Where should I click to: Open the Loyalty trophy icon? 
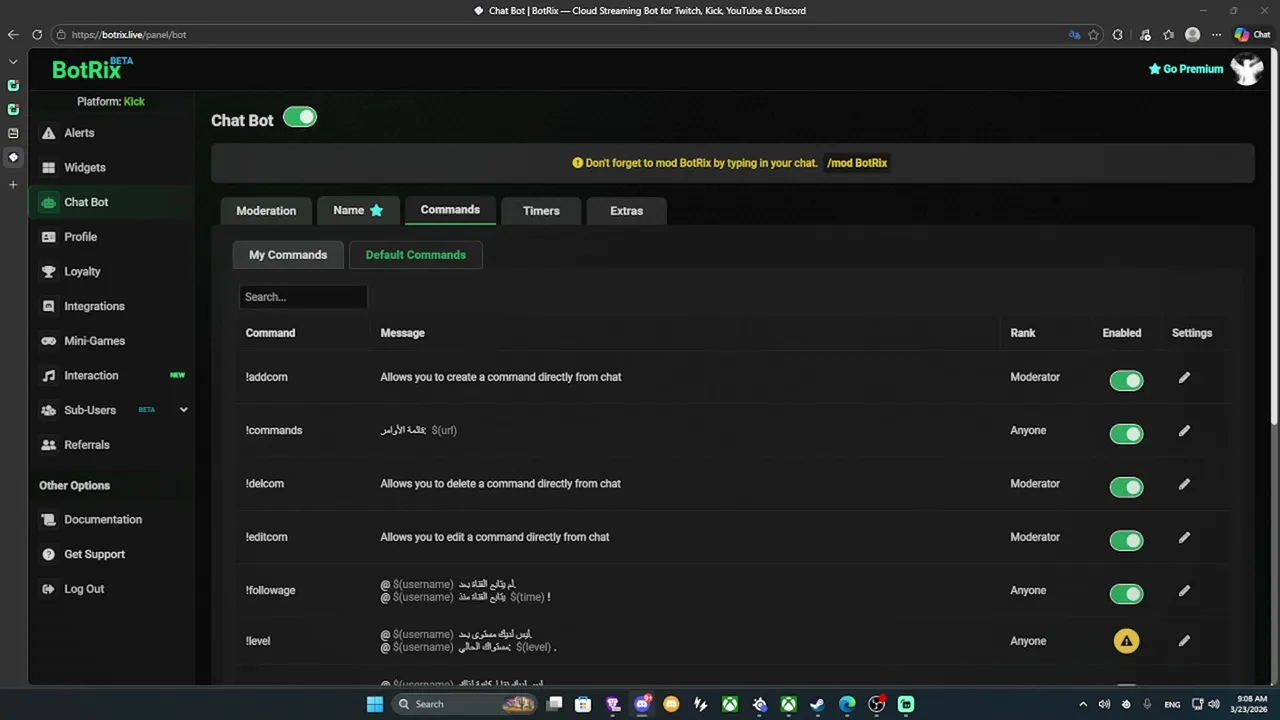tap(48, 271)
